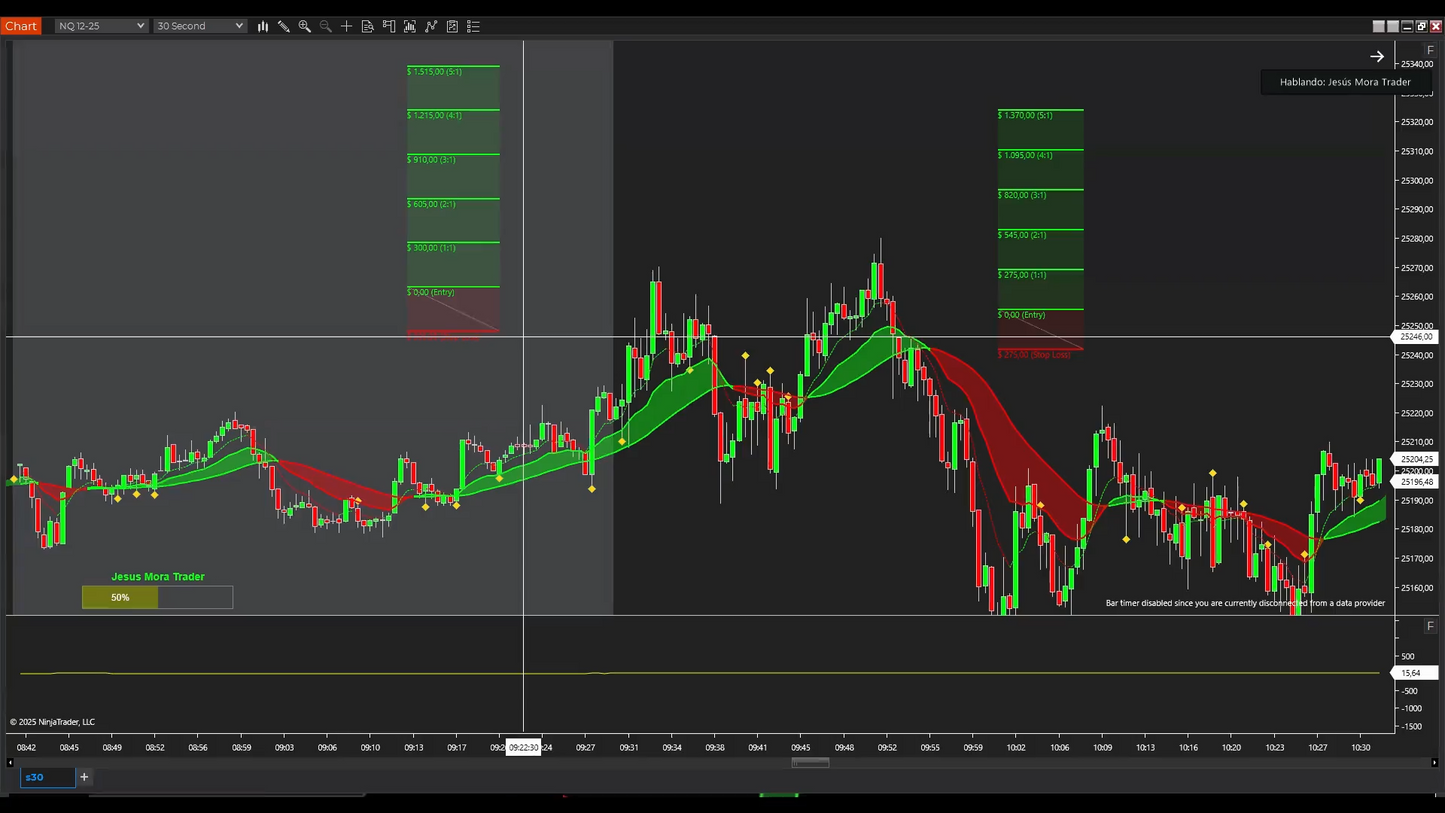Activate the Zoom In tool
The image size is (1445, 813).
(305, 26)
